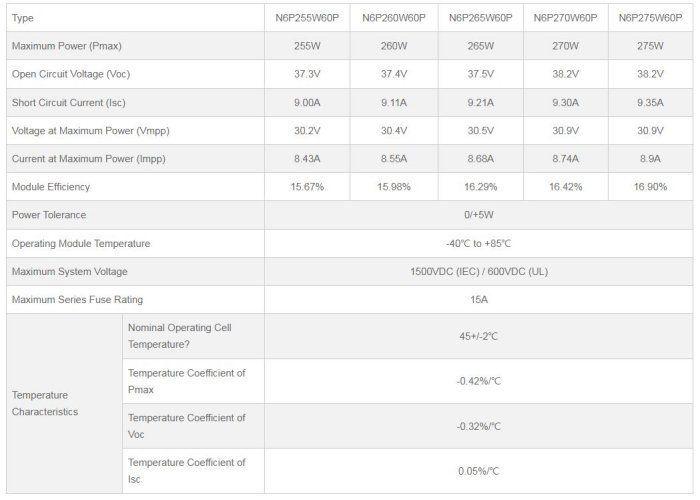The height and width of the screenshot is (500, 700).
Task: Click the N6P255W60P column header
Action: (x=306, y=18)
